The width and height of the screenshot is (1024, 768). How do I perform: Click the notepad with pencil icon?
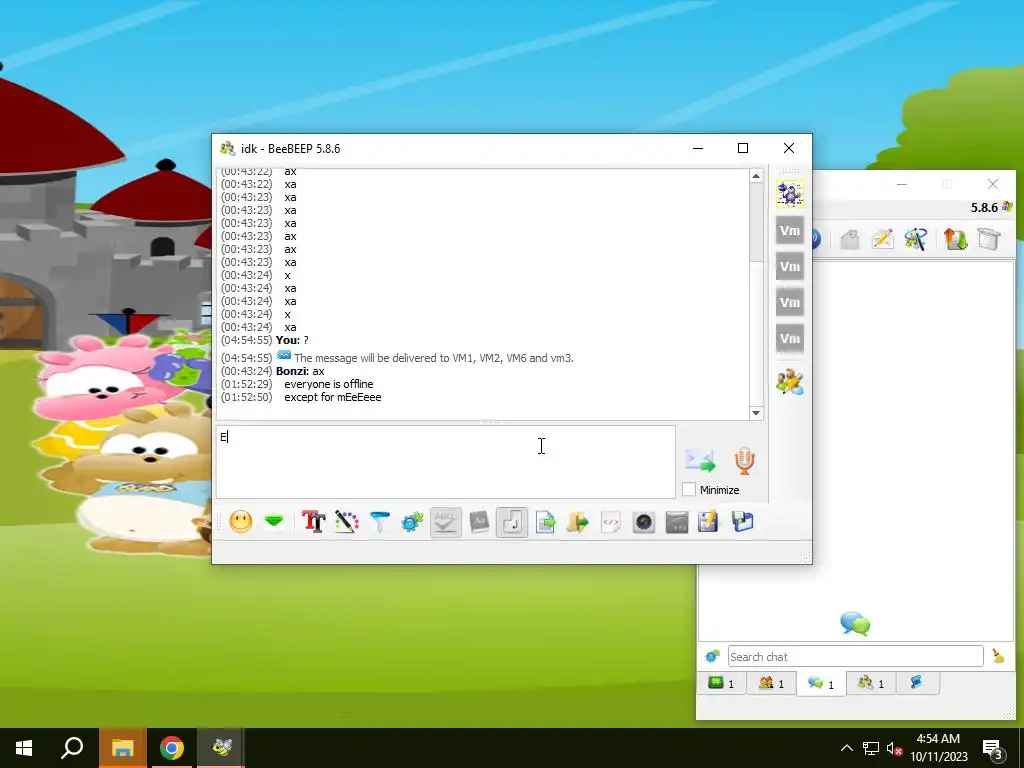coord(709,522)
